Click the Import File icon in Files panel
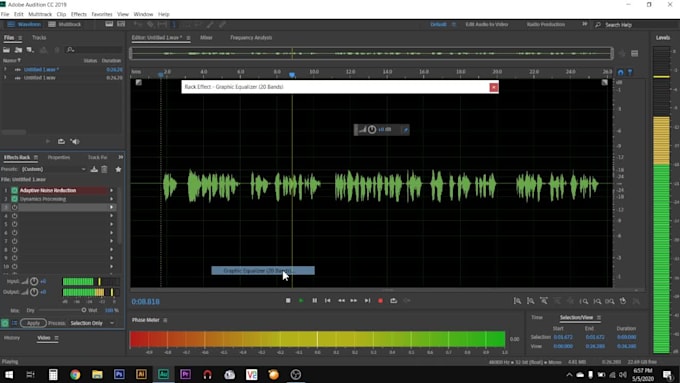The height and width of the screenshot is (383, 680). tap(18, 50)
